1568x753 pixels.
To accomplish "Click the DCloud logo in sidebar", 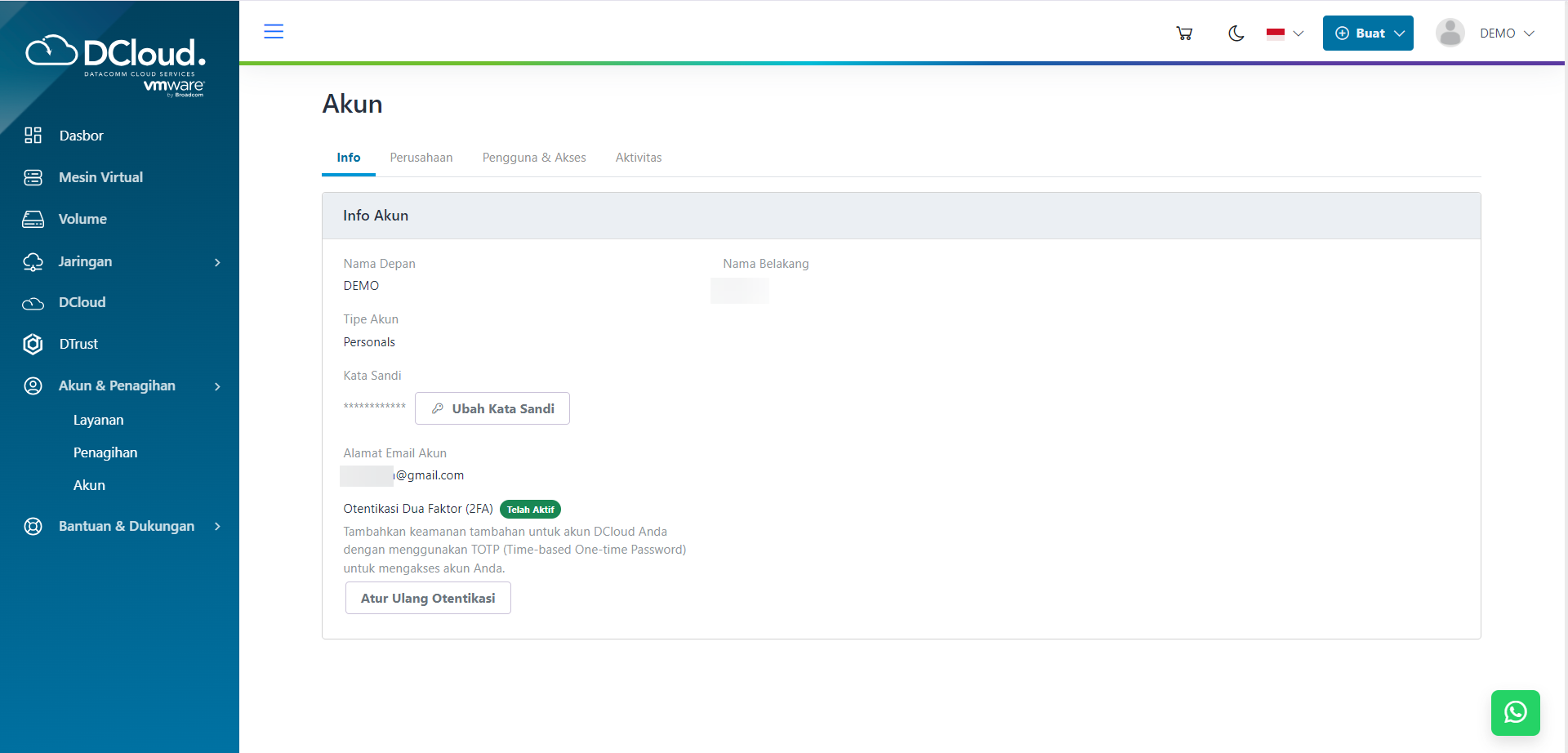I will 116,64.
